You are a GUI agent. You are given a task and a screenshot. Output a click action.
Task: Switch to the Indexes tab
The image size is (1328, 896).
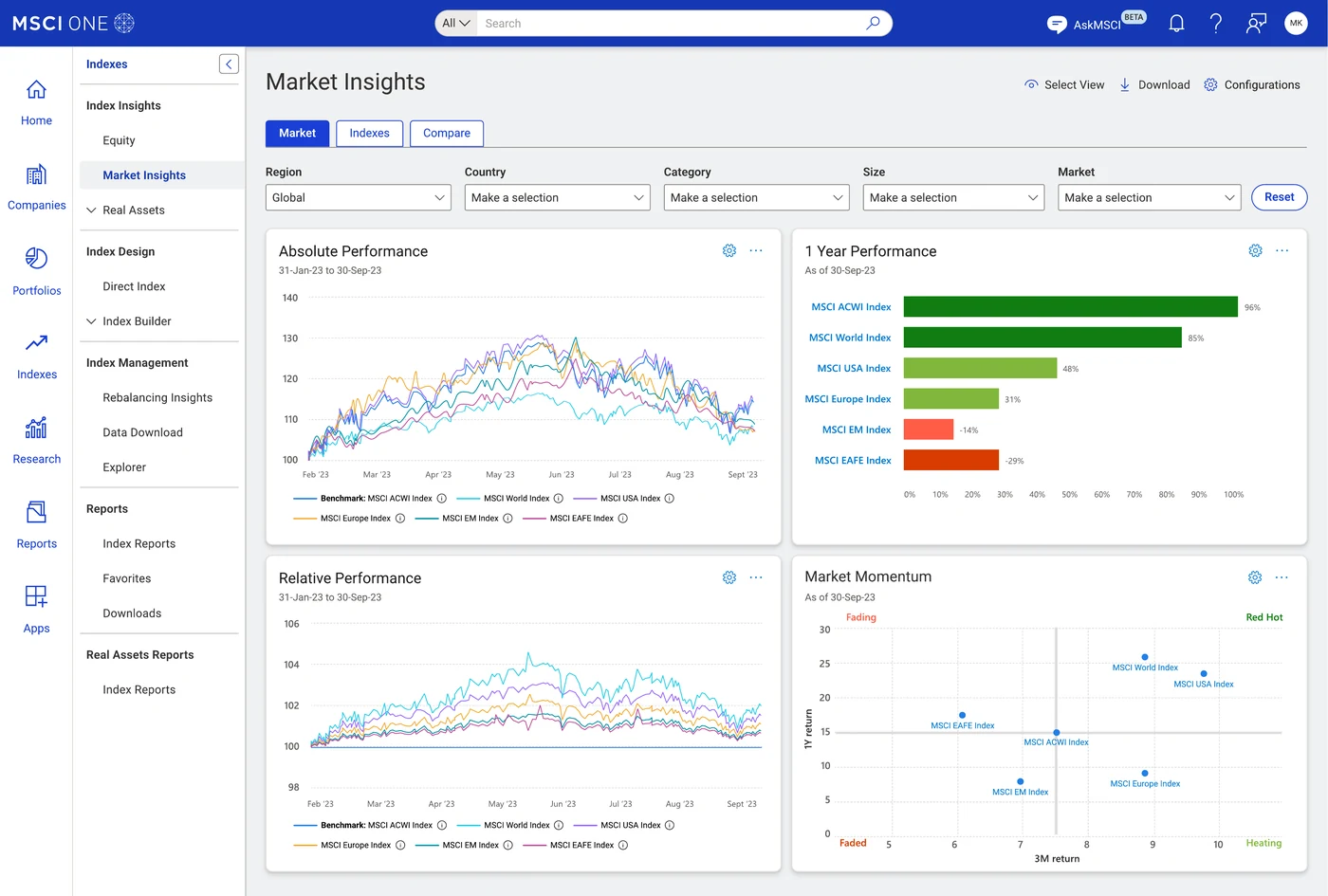369,134
